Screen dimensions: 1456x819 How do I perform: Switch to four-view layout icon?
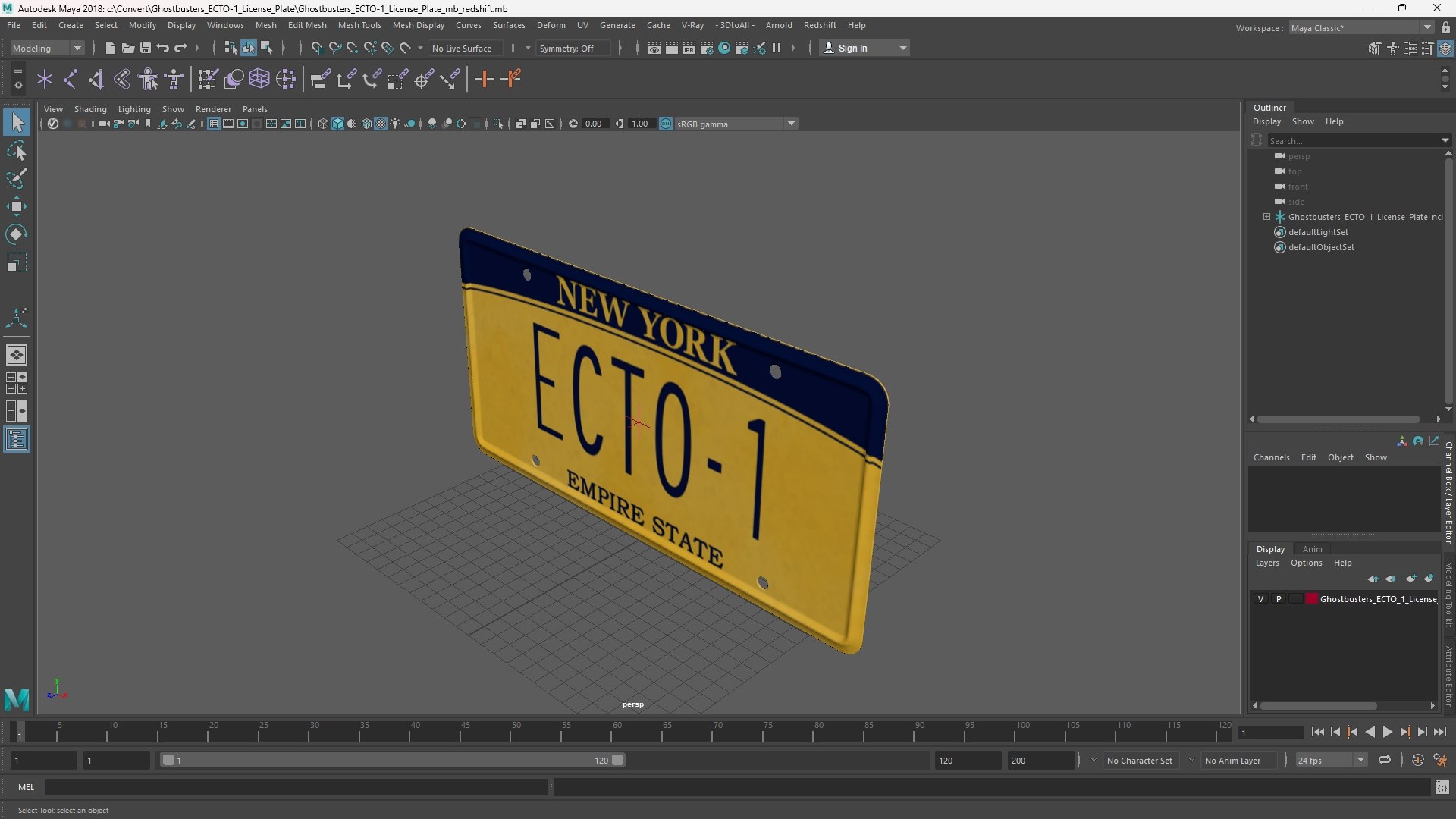pyautogui.click(x=17, y=383)
